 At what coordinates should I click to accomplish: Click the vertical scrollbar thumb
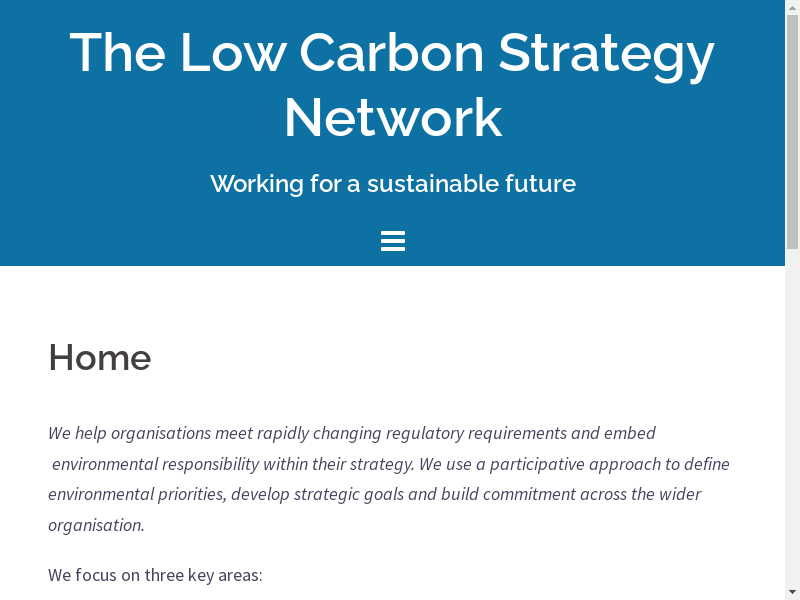click(792, 130)
